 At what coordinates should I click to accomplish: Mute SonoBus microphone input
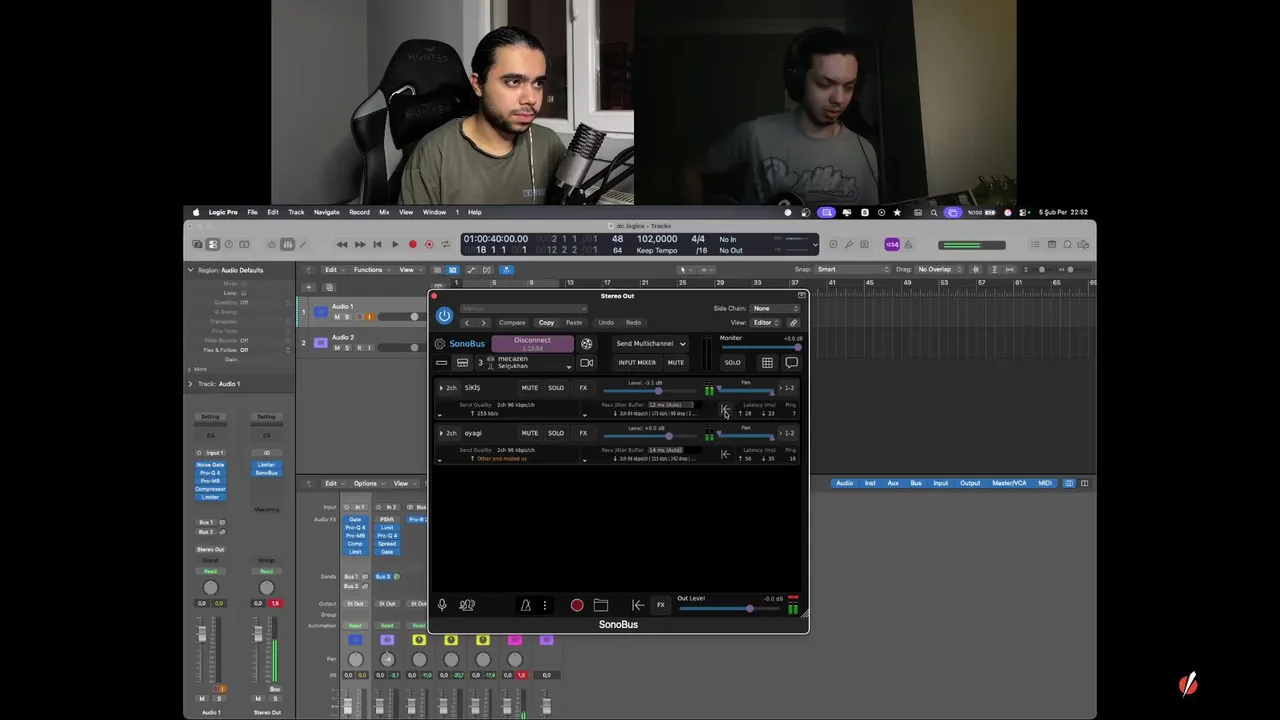coord(442,605)
